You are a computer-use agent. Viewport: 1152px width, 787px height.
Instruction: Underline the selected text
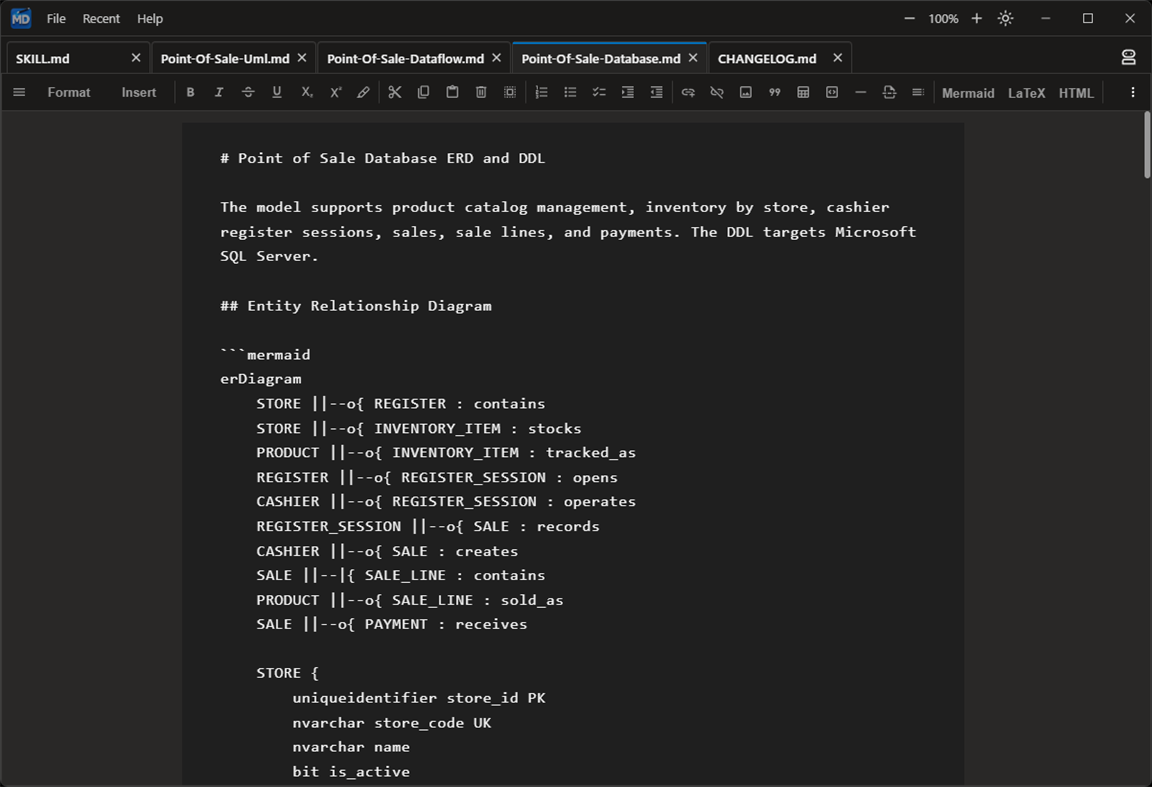[277, 93]
